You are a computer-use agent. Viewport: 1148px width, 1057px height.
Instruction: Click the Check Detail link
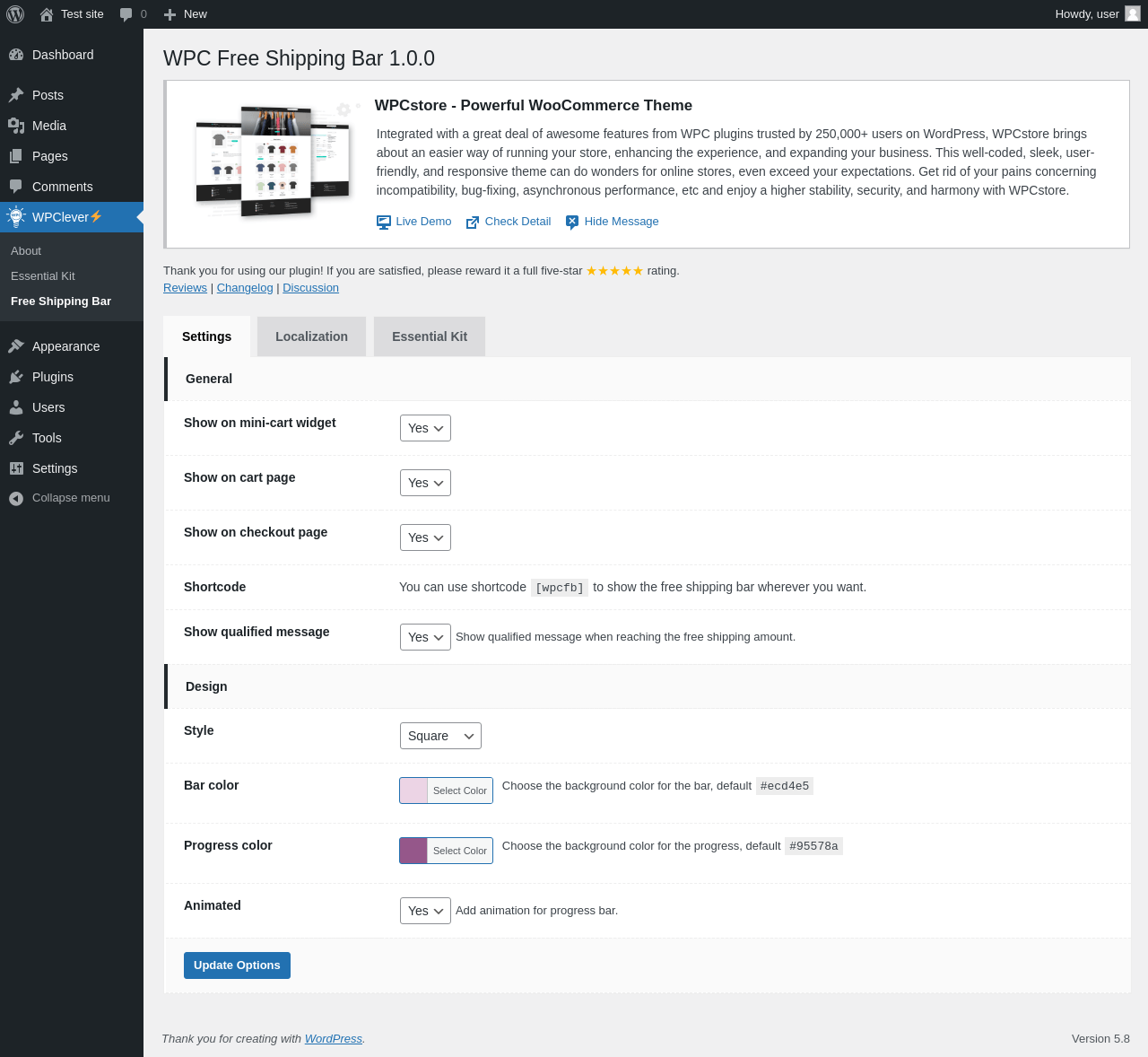tap(517, 222)
